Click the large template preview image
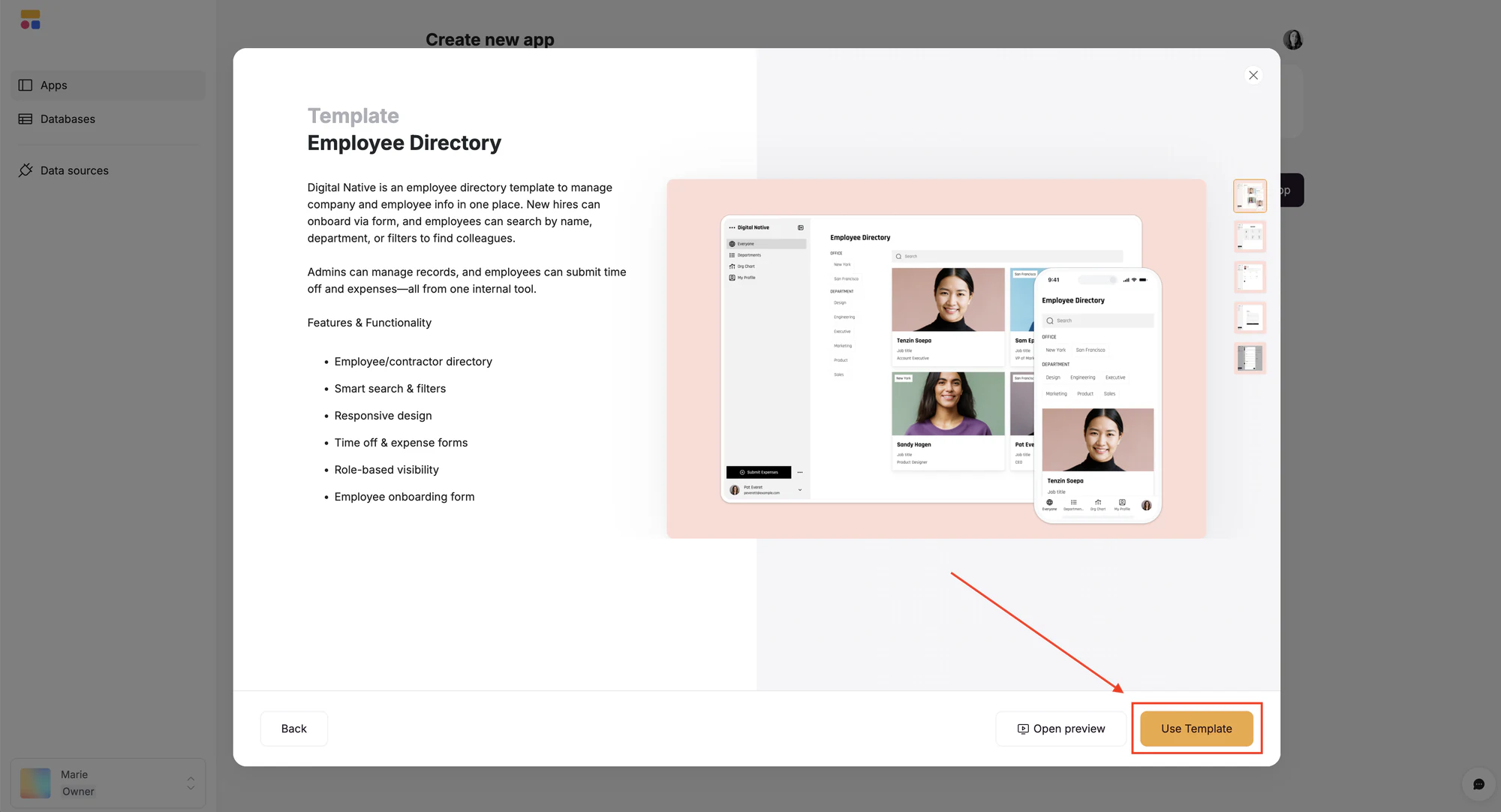 936,359
